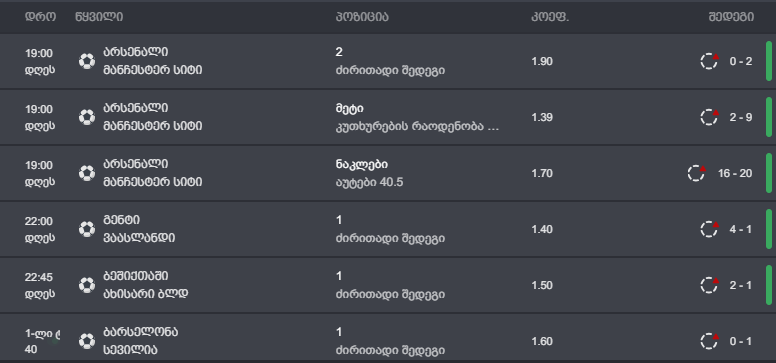776x363 pixels.
Task: Click the 1.39 odds value
Action: pos(541,117)
